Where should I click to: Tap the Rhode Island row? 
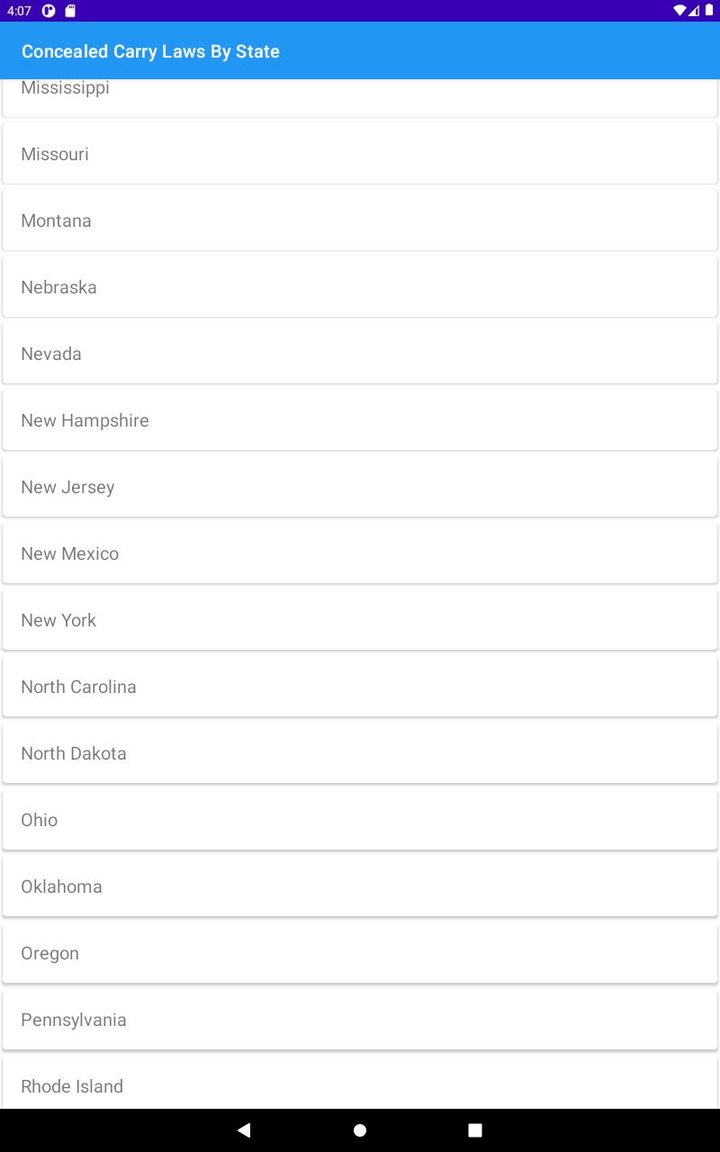pyautogui.click(x=360, y=1086)
